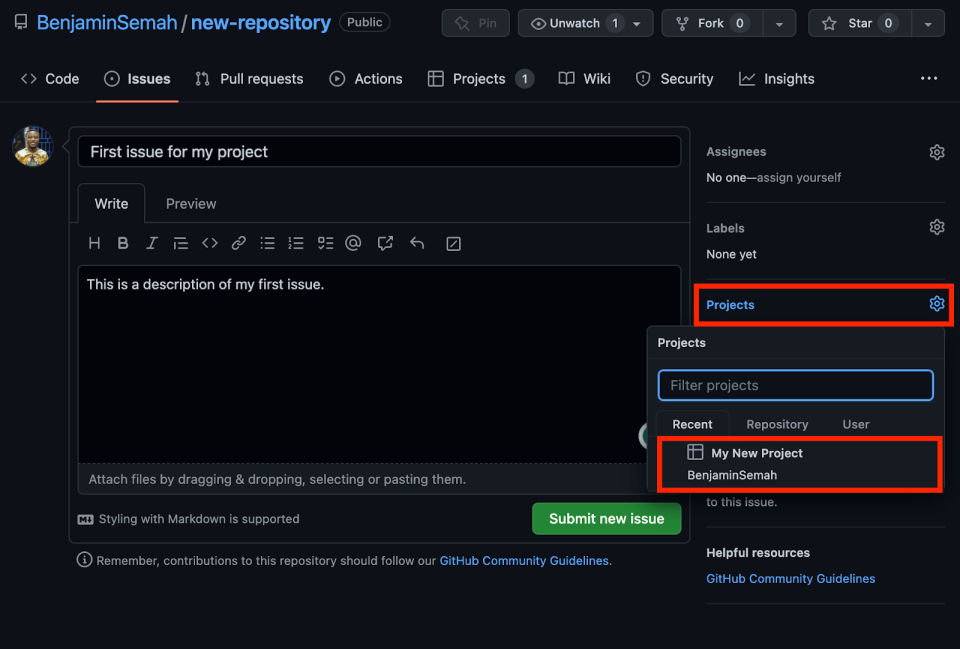Insert a task list
This screenshot has height=649, width=960.
click(x=326, y=243)
